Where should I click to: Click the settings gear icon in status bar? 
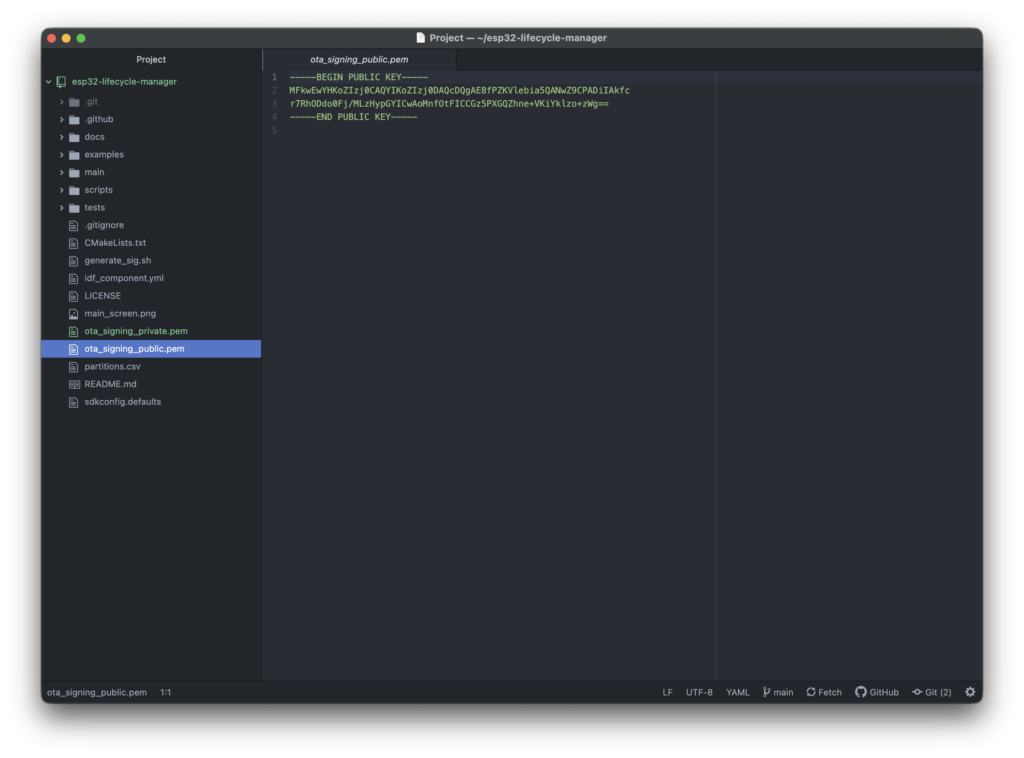(969, 692)
